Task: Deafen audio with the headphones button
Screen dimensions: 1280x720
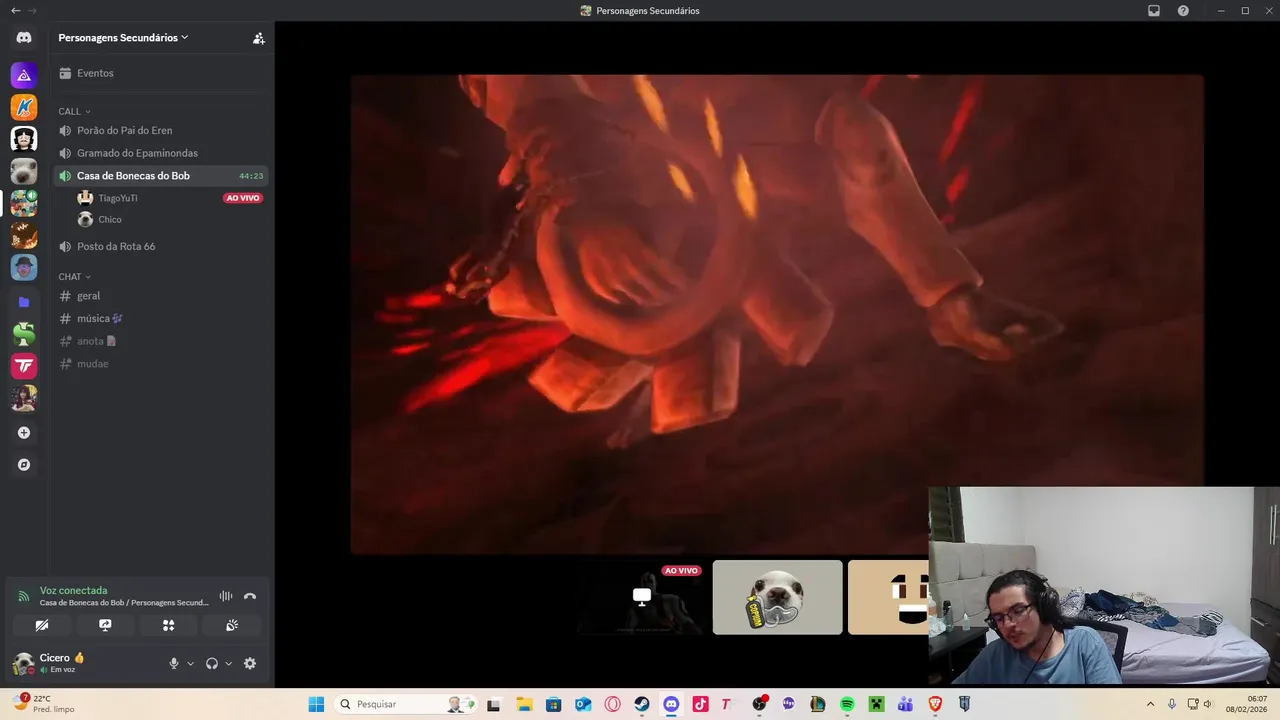Action: coord(212,663)
